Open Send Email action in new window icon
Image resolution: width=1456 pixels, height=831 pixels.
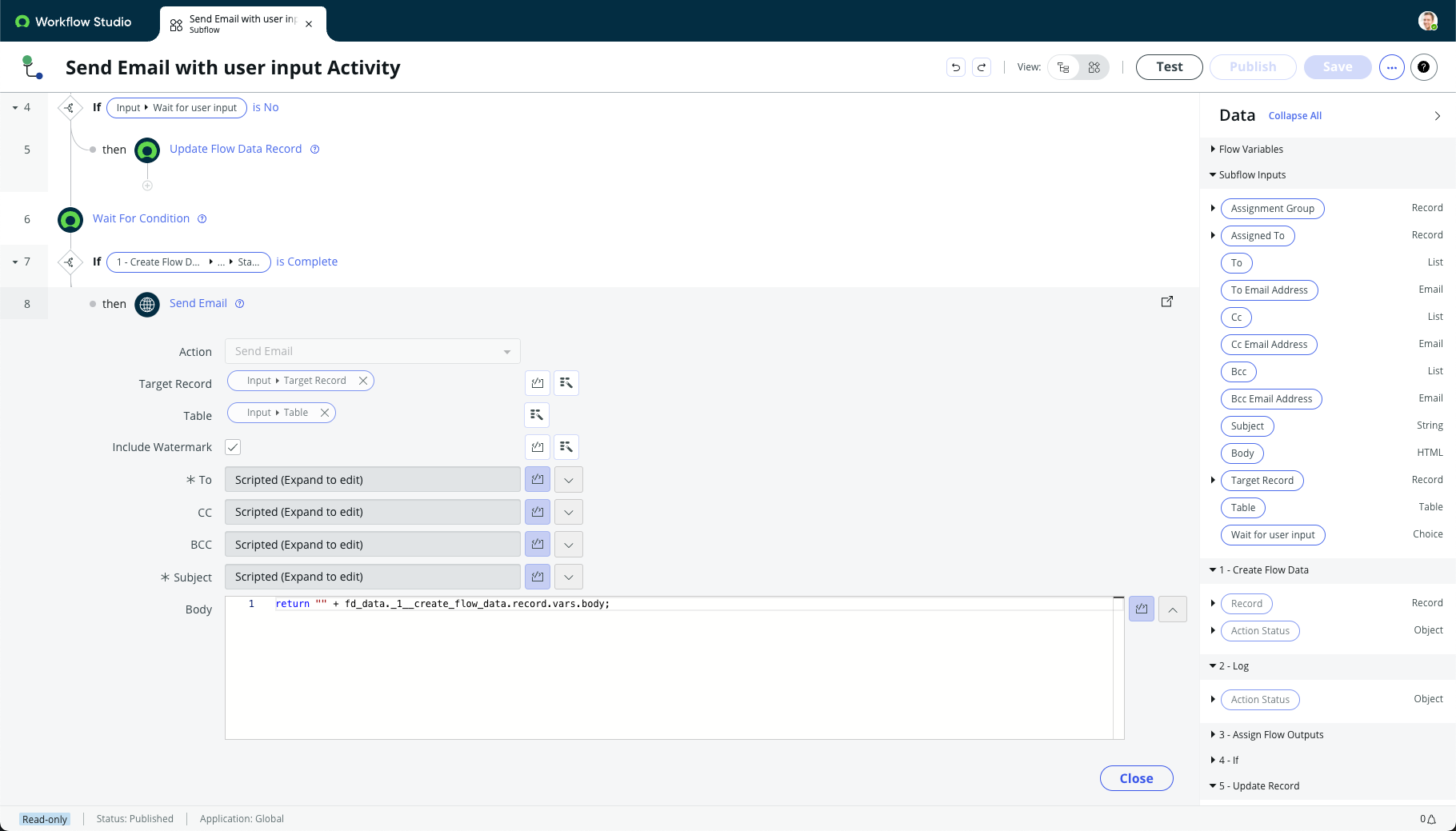coord(1166,302)
